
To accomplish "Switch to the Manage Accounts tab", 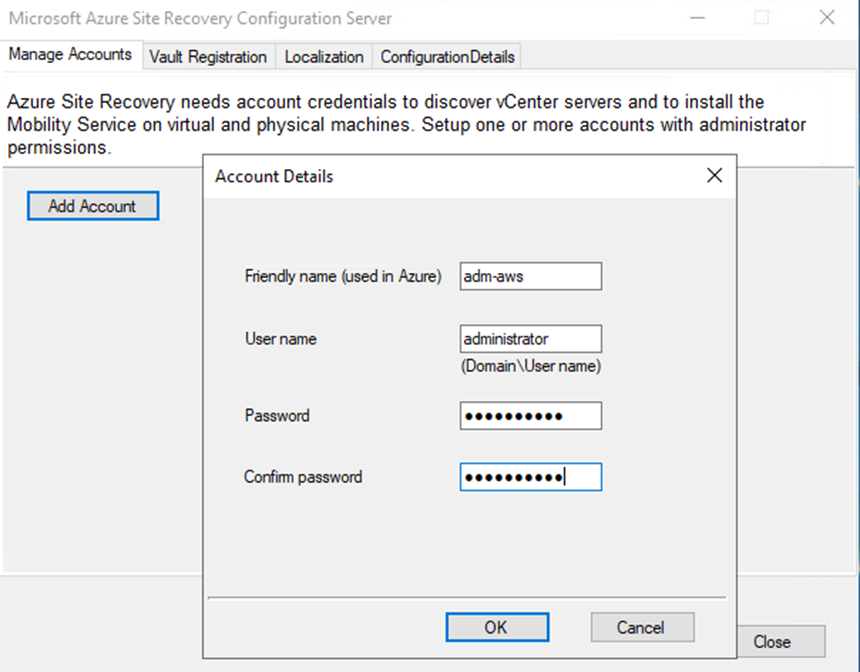I will 70,55.
